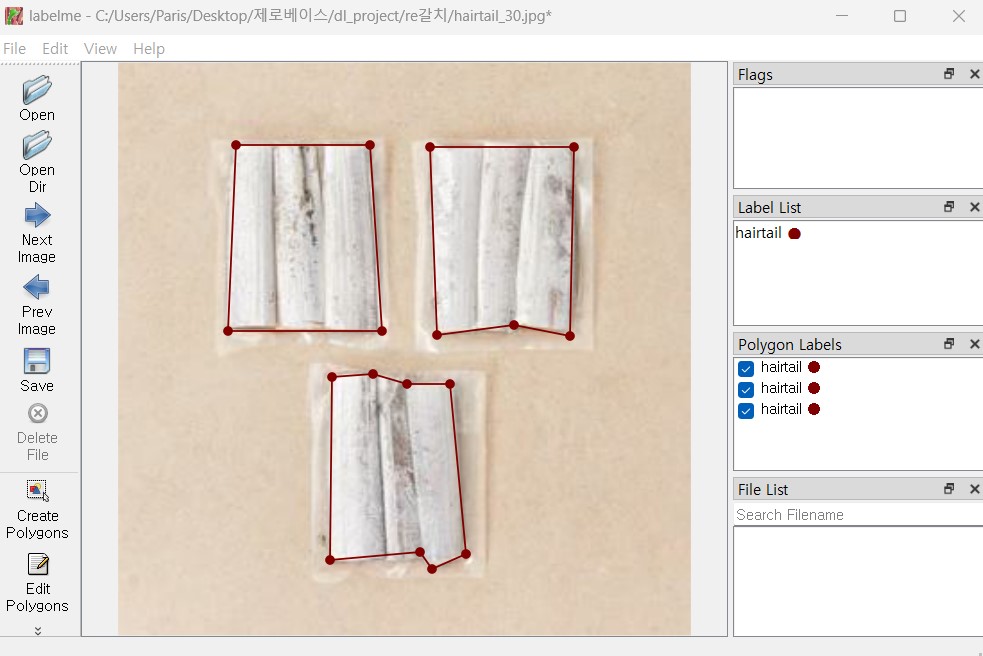Save the annotations with Save icon
This screenshot has height=656, width=983.
37,361
